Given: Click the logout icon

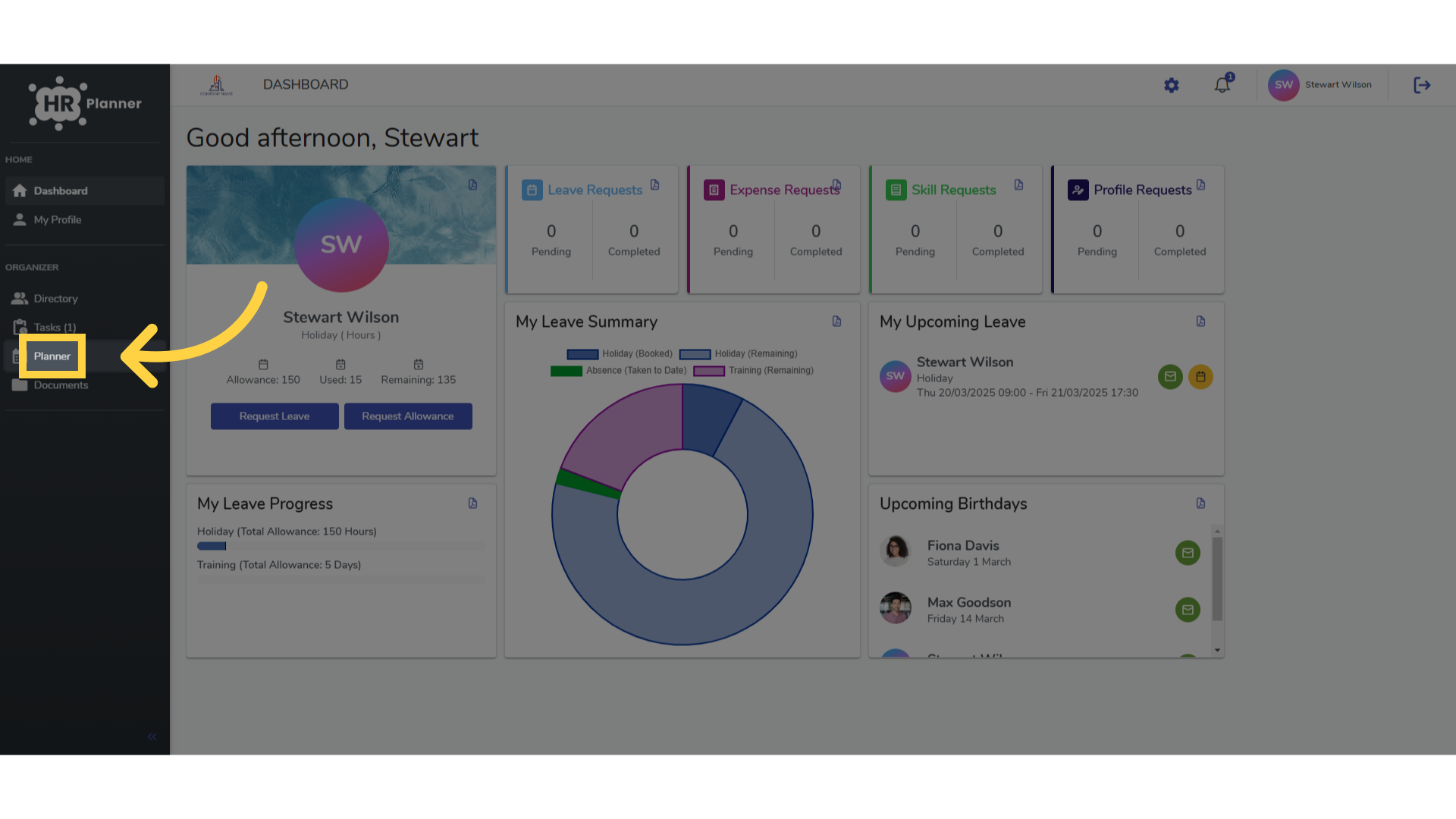Looking at the screenshot, I should [1422, 85].
